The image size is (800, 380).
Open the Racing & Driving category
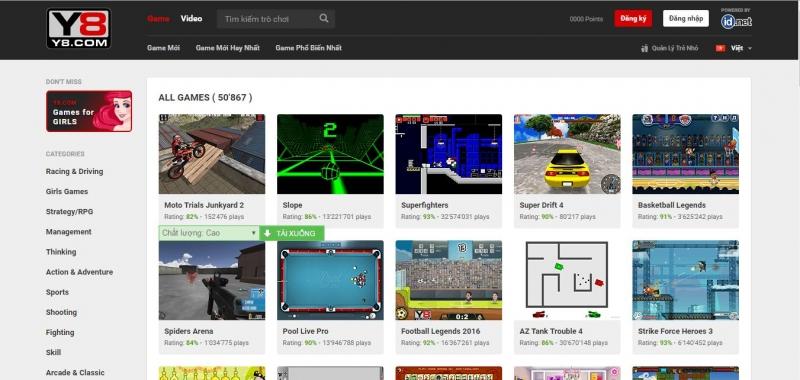point(74,171)
